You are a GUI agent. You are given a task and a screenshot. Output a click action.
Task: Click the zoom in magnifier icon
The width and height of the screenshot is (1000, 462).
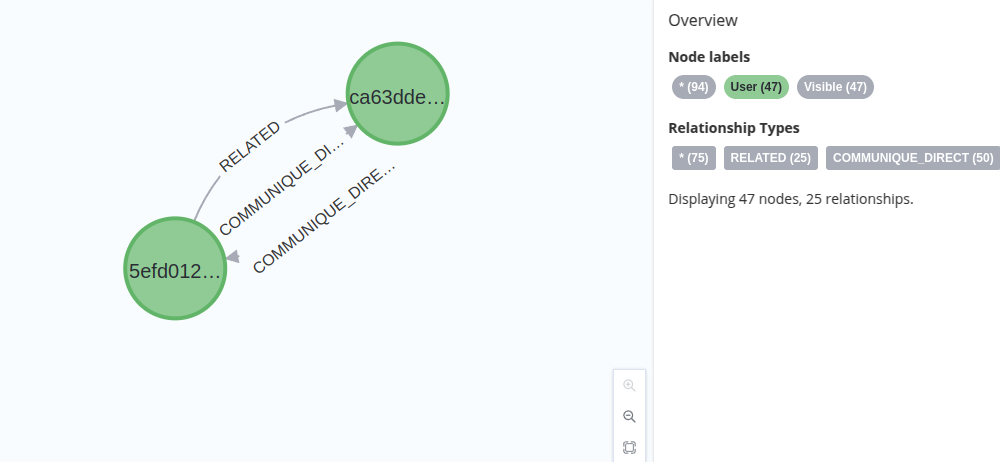pyautogui.click(x=629, y=385)
